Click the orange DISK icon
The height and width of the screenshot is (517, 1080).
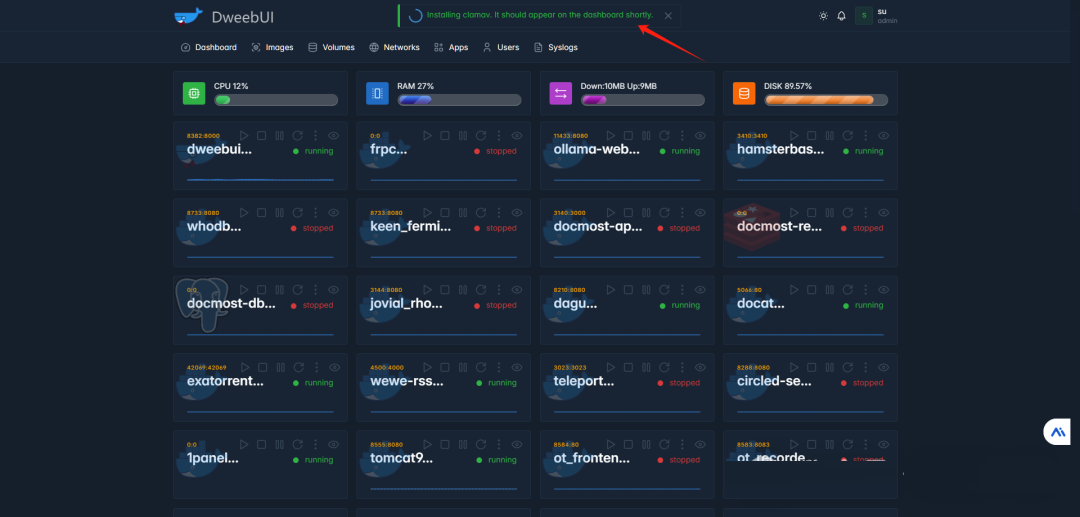pos(743,94)
